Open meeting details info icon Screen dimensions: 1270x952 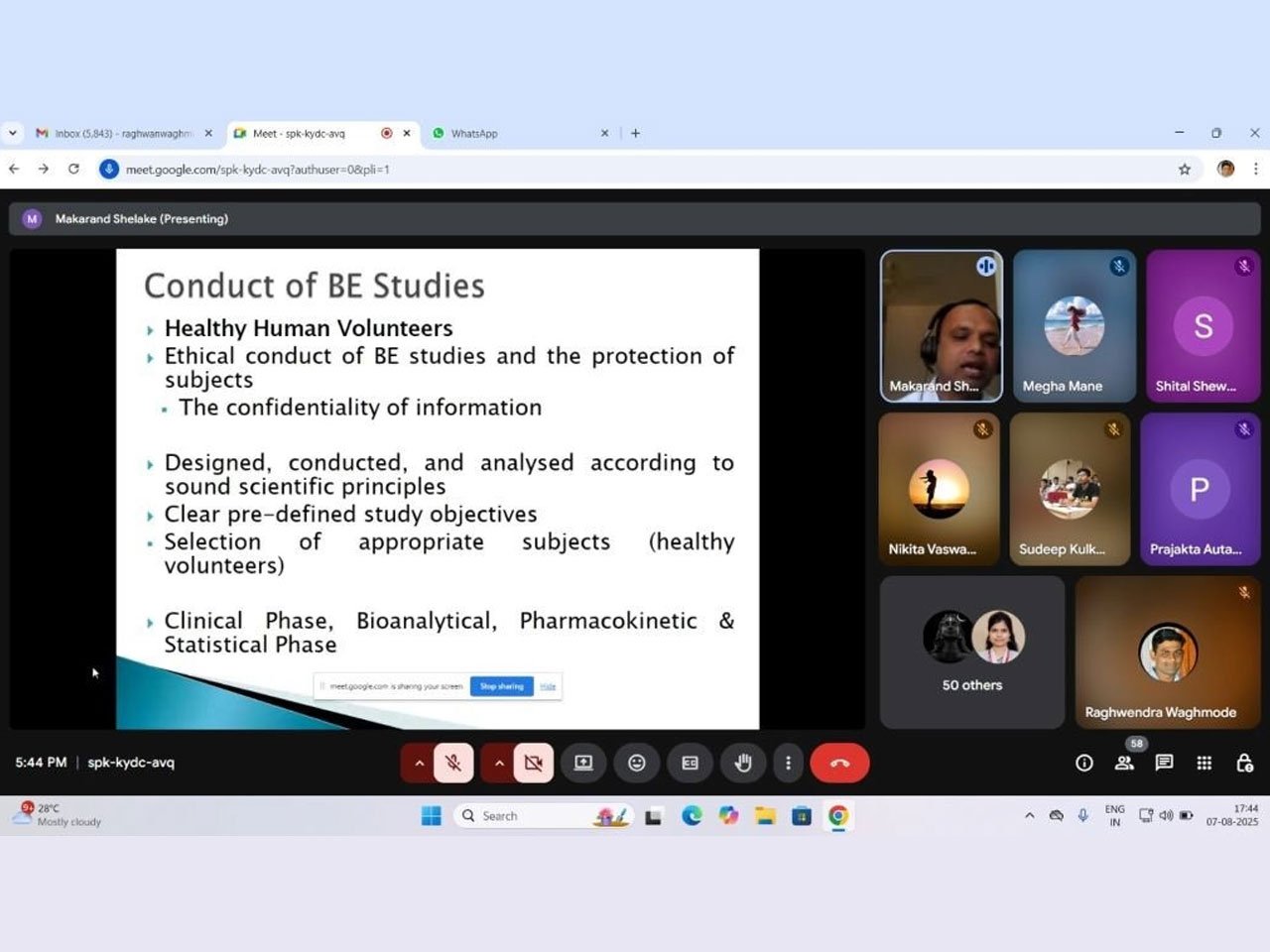click(x=1084, y=763)
